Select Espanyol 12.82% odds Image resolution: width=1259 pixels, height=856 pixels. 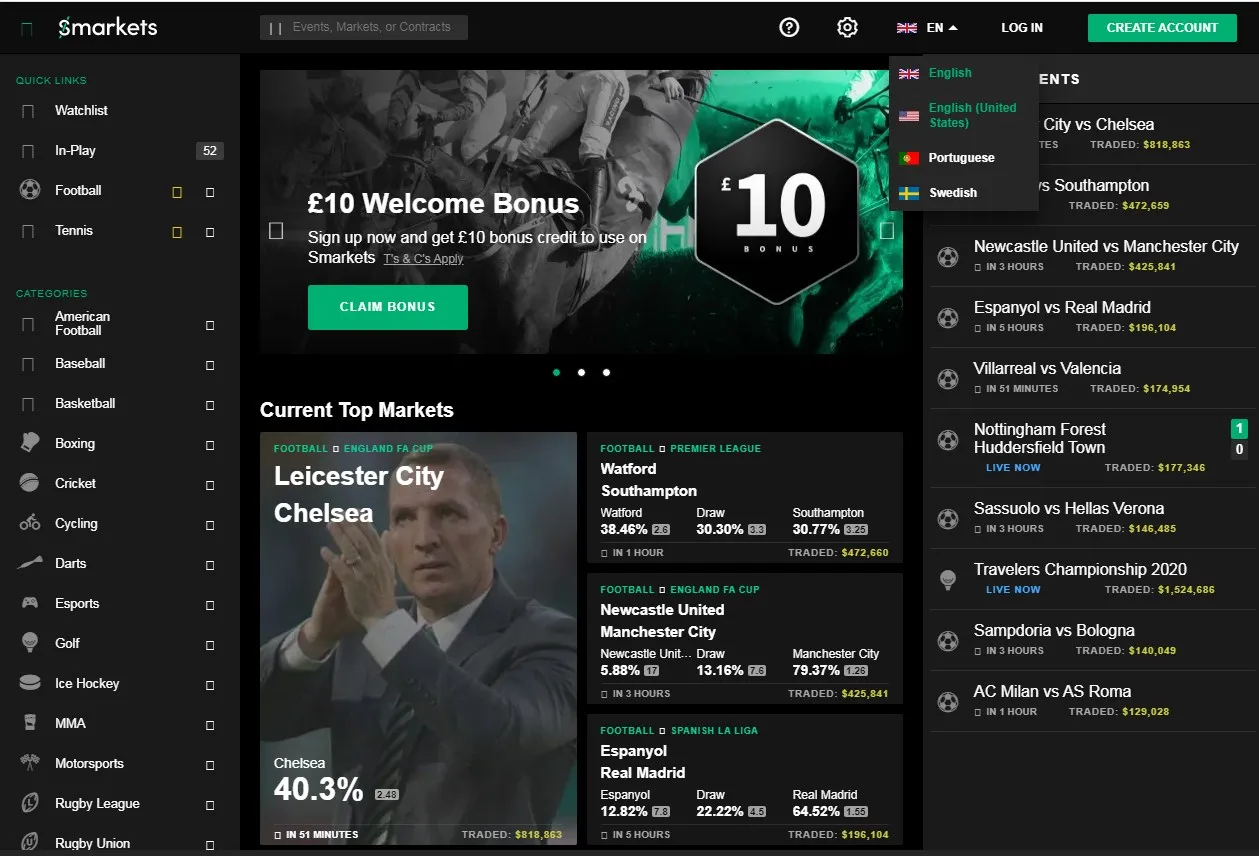click(636, 804)
